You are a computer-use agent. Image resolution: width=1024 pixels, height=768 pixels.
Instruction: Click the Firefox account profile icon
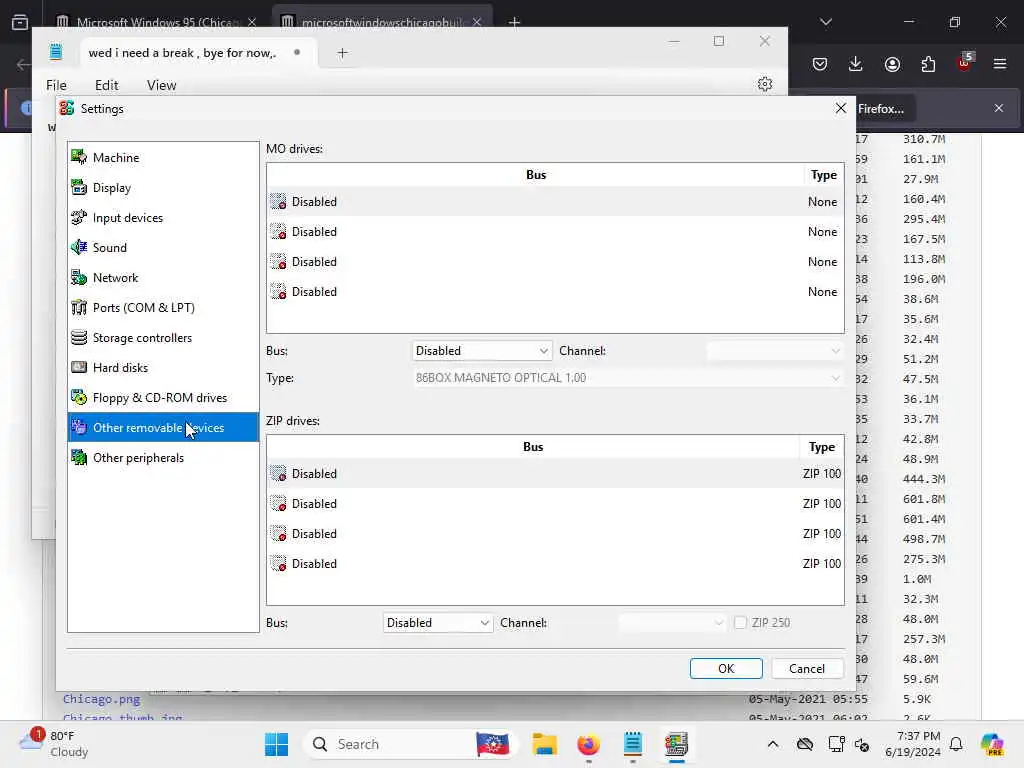point(892,64)
